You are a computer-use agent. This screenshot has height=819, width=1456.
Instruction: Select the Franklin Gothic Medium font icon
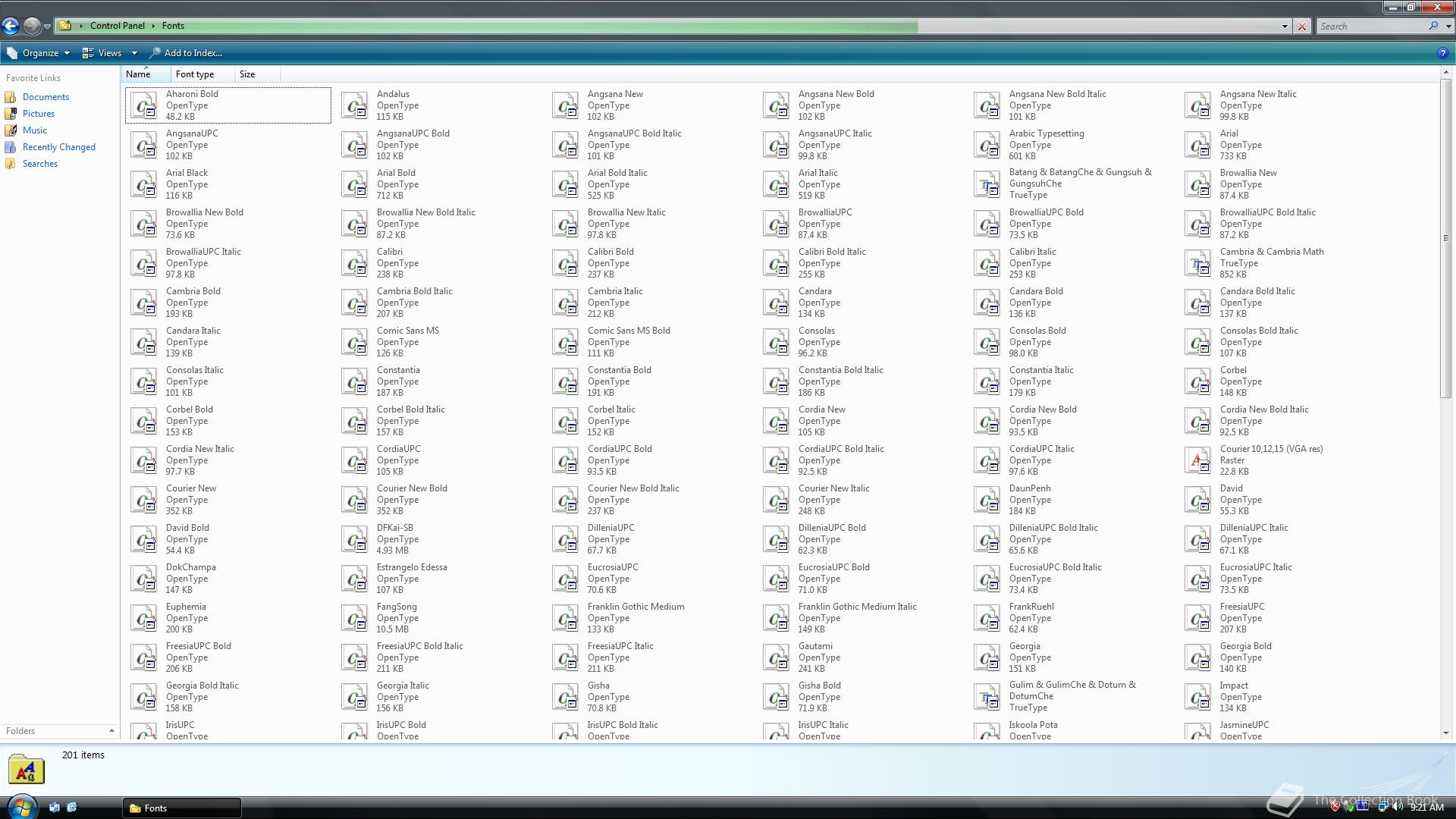click(566, 618)
